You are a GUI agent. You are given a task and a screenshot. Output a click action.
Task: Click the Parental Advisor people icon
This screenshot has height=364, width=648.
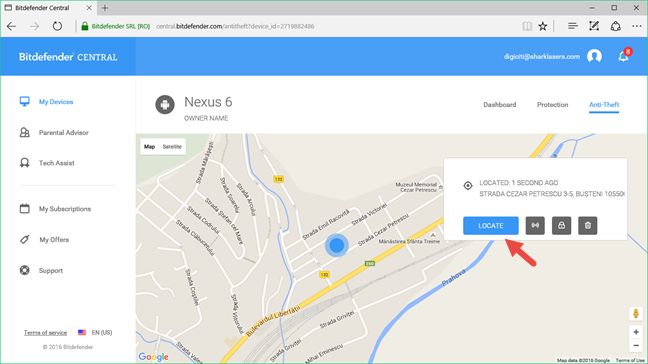point(24,132)
